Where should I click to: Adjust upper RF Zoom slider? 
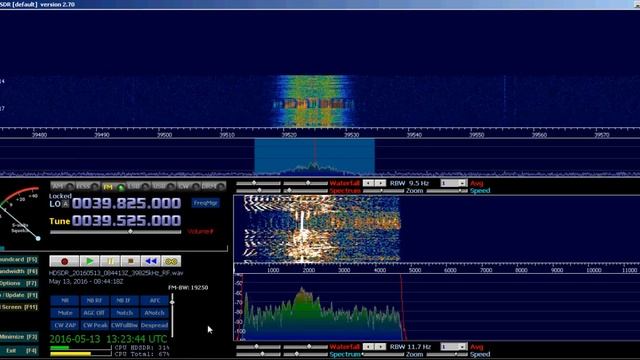[x=382, y=191]
